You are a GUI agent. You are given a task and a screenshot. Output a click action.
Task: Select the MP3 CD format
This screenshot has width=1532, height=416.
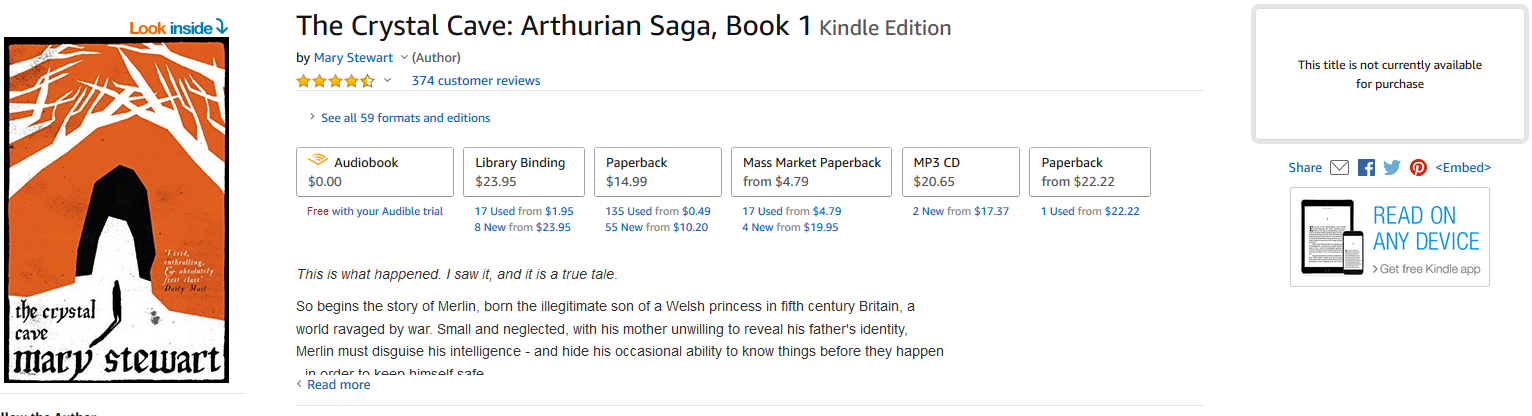(x=960, y=172)
